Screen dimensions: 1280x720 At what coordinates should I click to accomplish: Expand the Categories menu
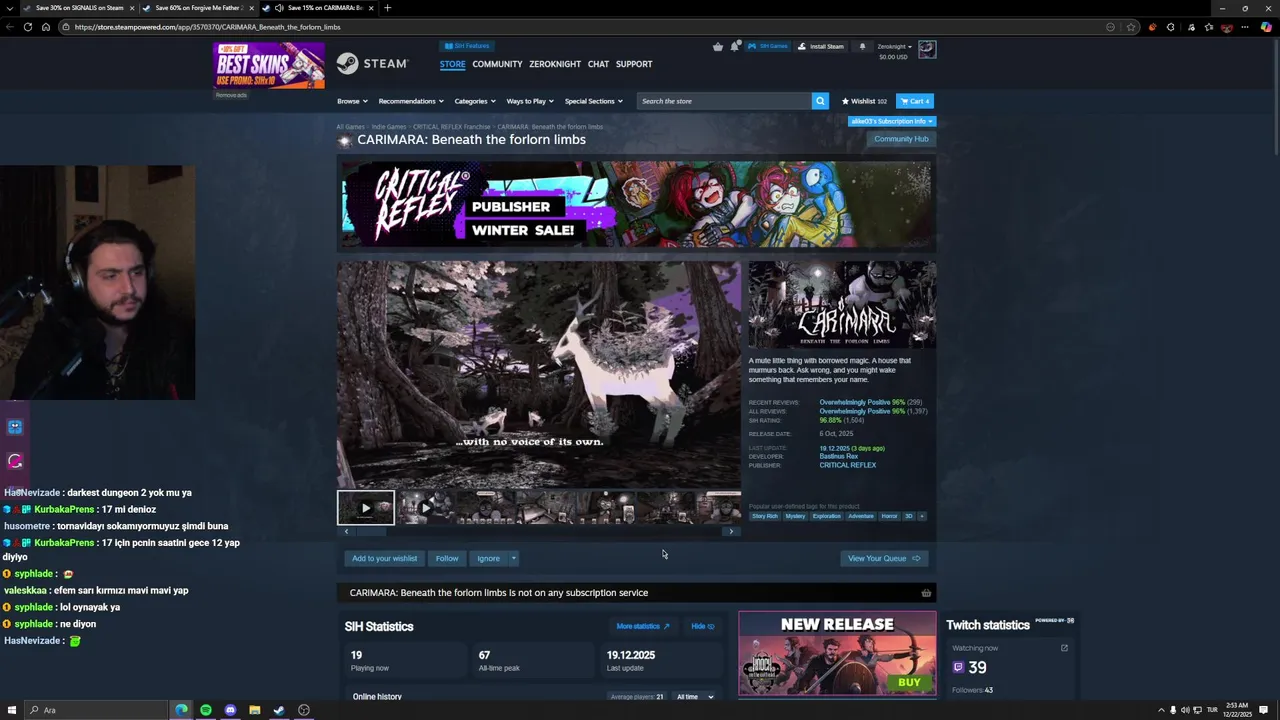(x=475, y=101)
